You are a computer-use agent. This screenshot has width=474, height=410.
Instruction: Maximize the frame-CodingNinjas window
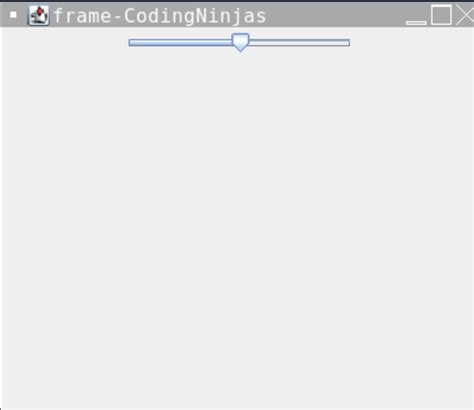(x=441, y=15)
